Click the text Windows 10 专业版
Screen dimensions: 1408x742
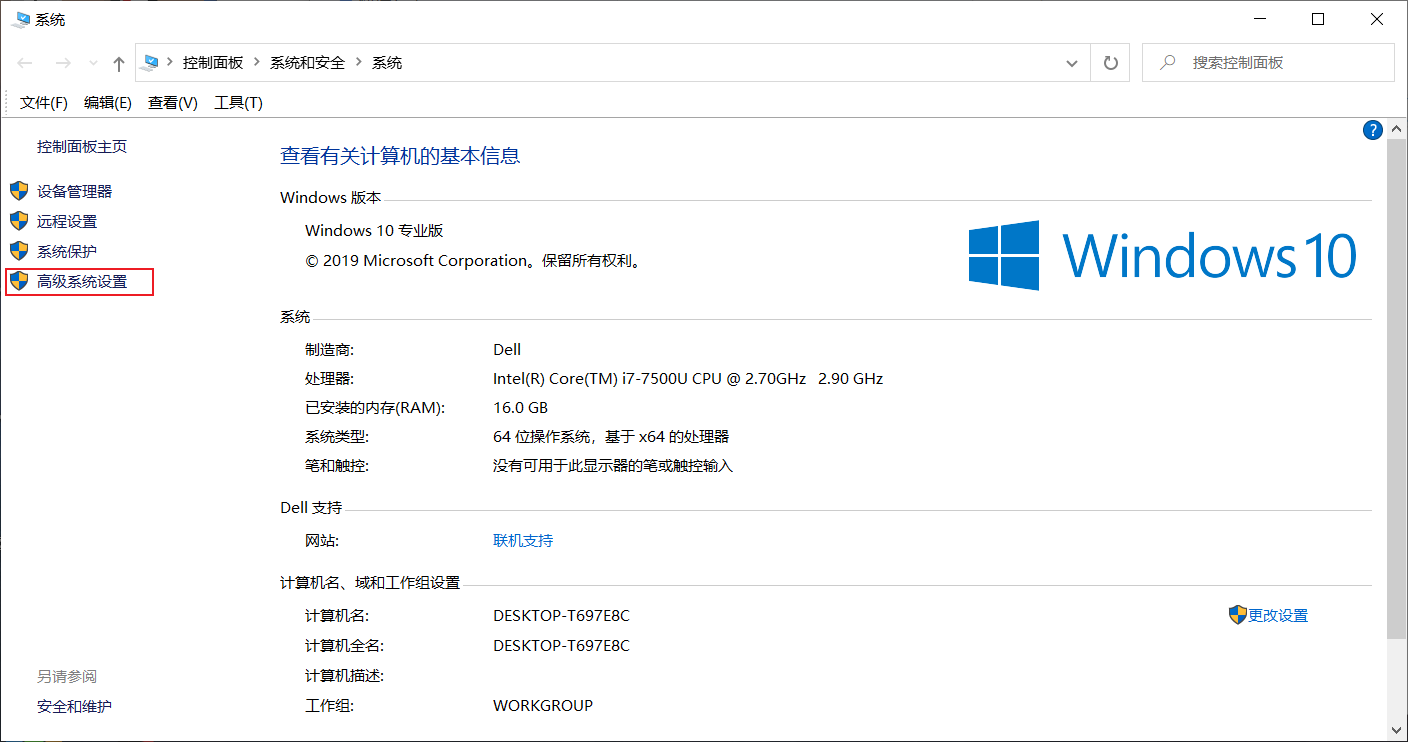click(x=374, y=231)
